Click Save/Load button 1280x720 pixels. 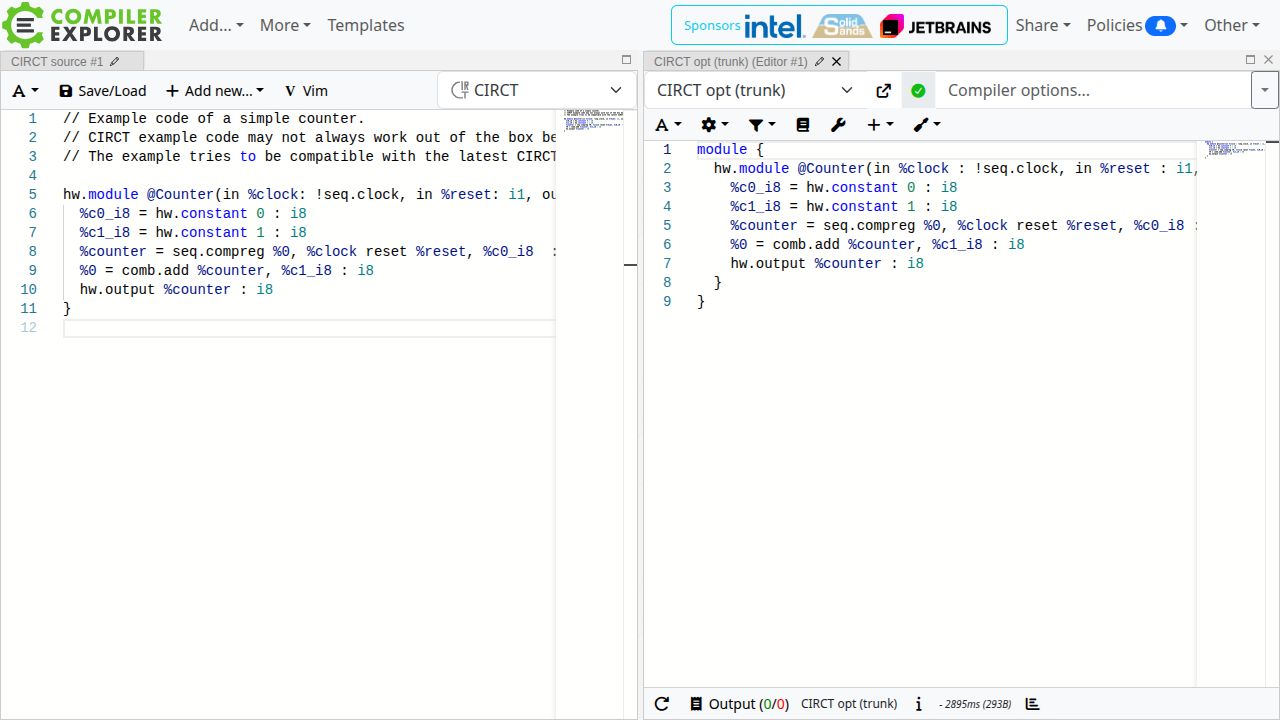click(102, 91)
